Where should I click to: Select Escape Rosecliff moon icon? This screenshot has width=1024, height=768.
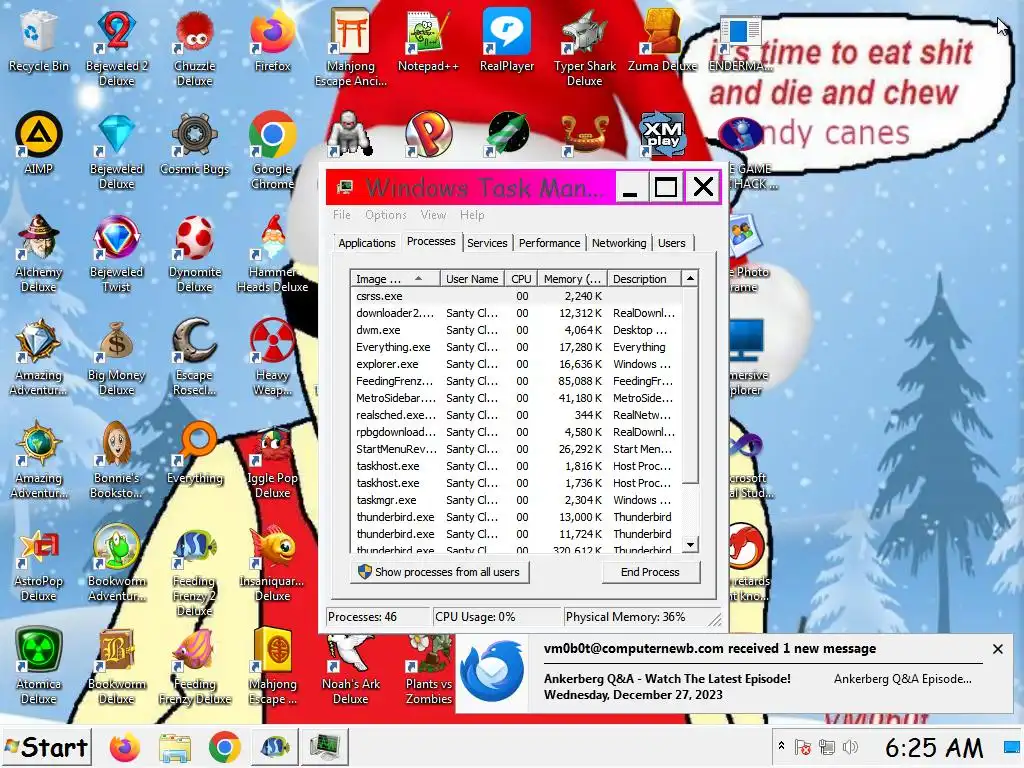195,358
